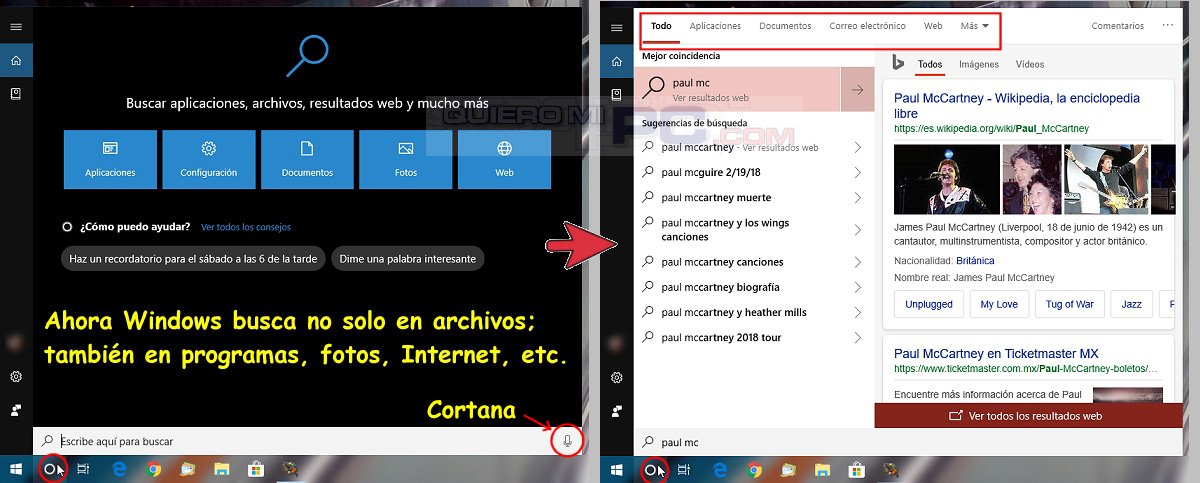Expand the chevron for 'paul mccartney y heather mills'
1200x483 pixels.
[x=858, y=312]
